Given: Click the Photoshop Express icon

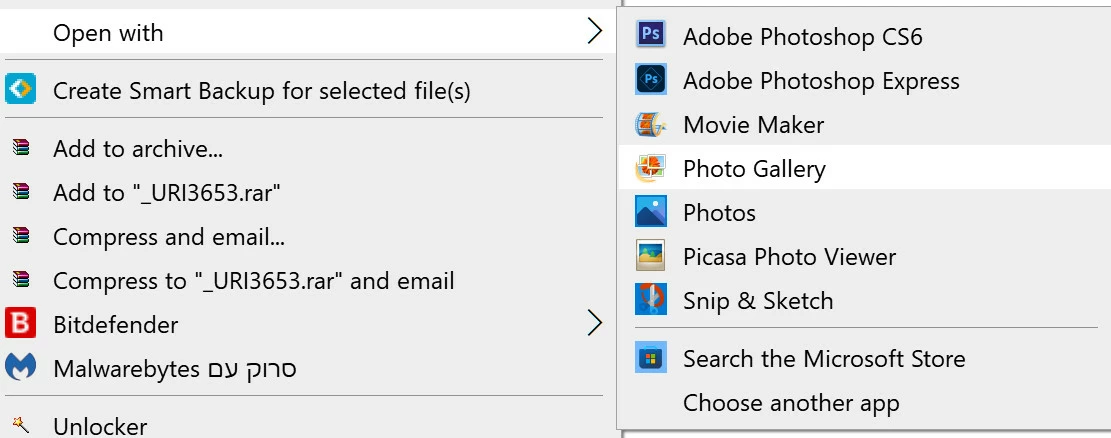Looking at the screenshot, I should click(651, 80).
